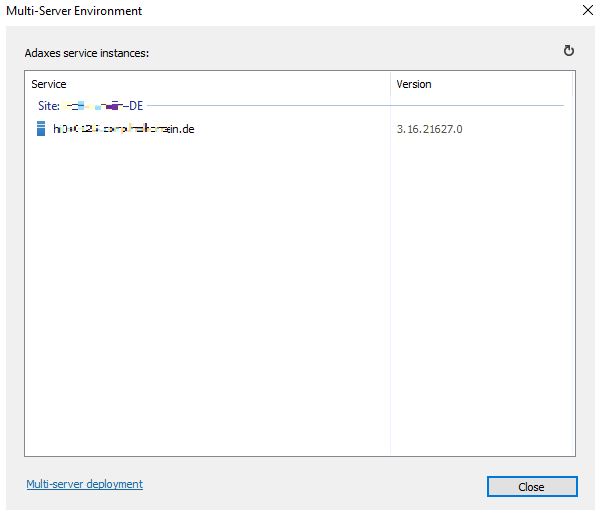Click the 'Adaxes service instances:' label
The height and width of the screenshot is (513, 595).
click(x=87, y=53)
